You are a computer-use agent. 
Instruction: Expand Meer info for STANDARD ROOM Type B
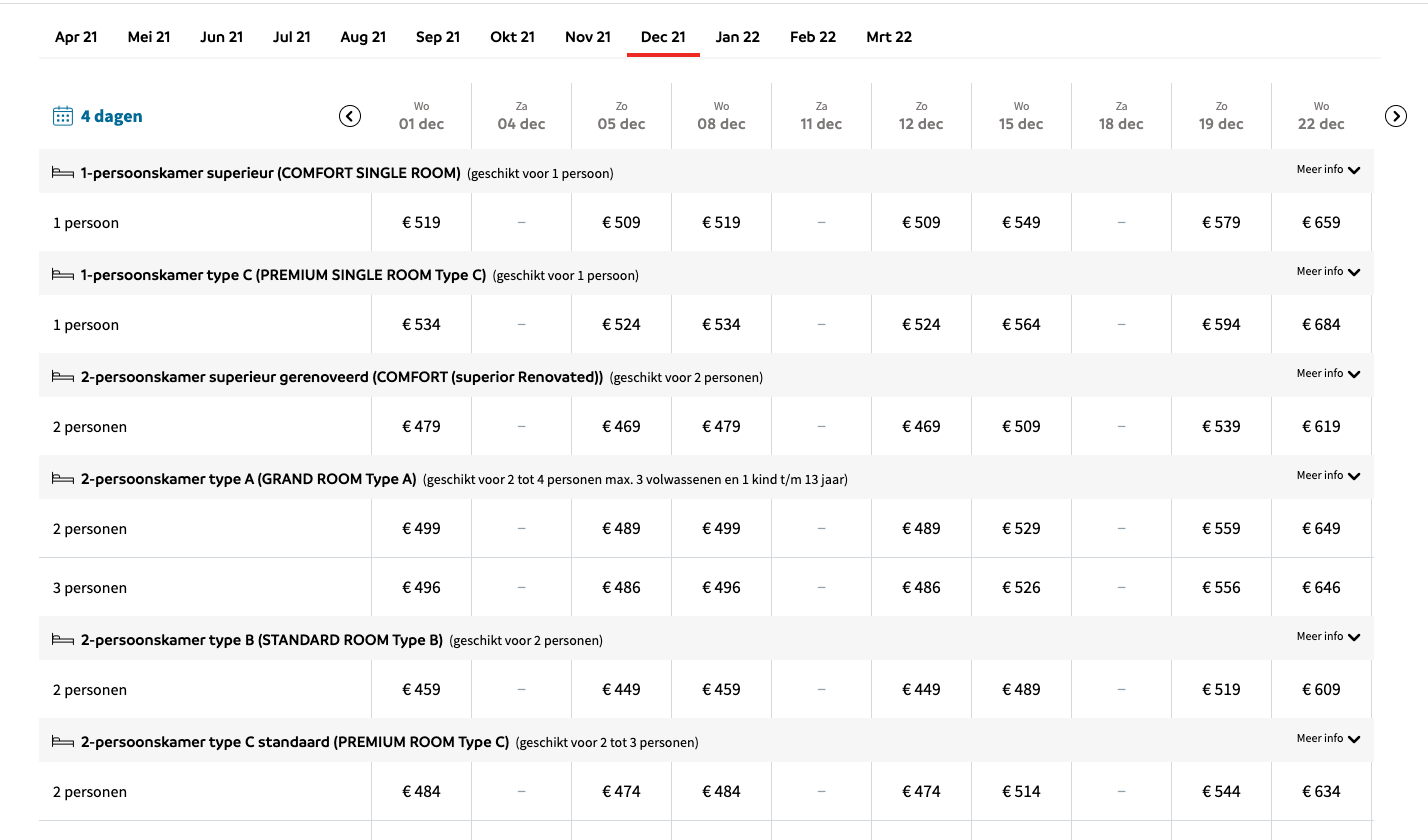pyautogui.click(x=1328, y=637)
